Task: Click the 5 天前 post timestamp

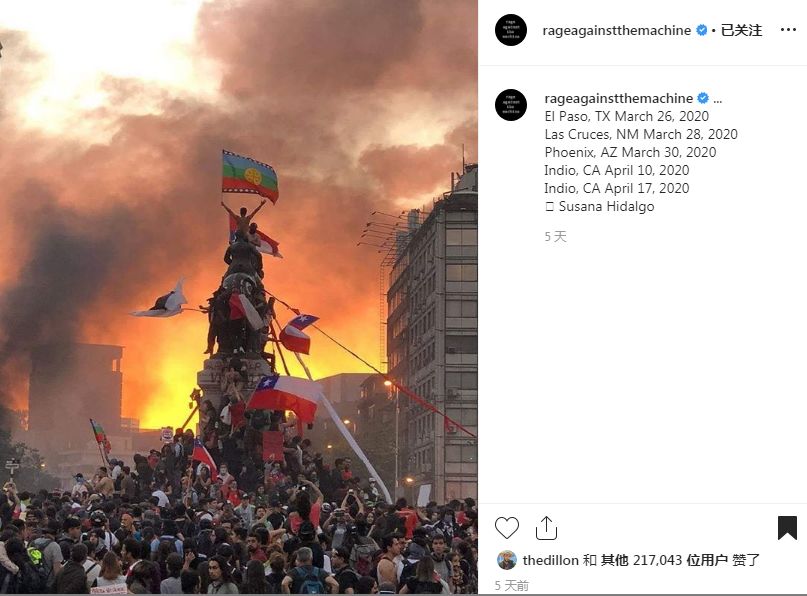Action: tap(512, 585)
